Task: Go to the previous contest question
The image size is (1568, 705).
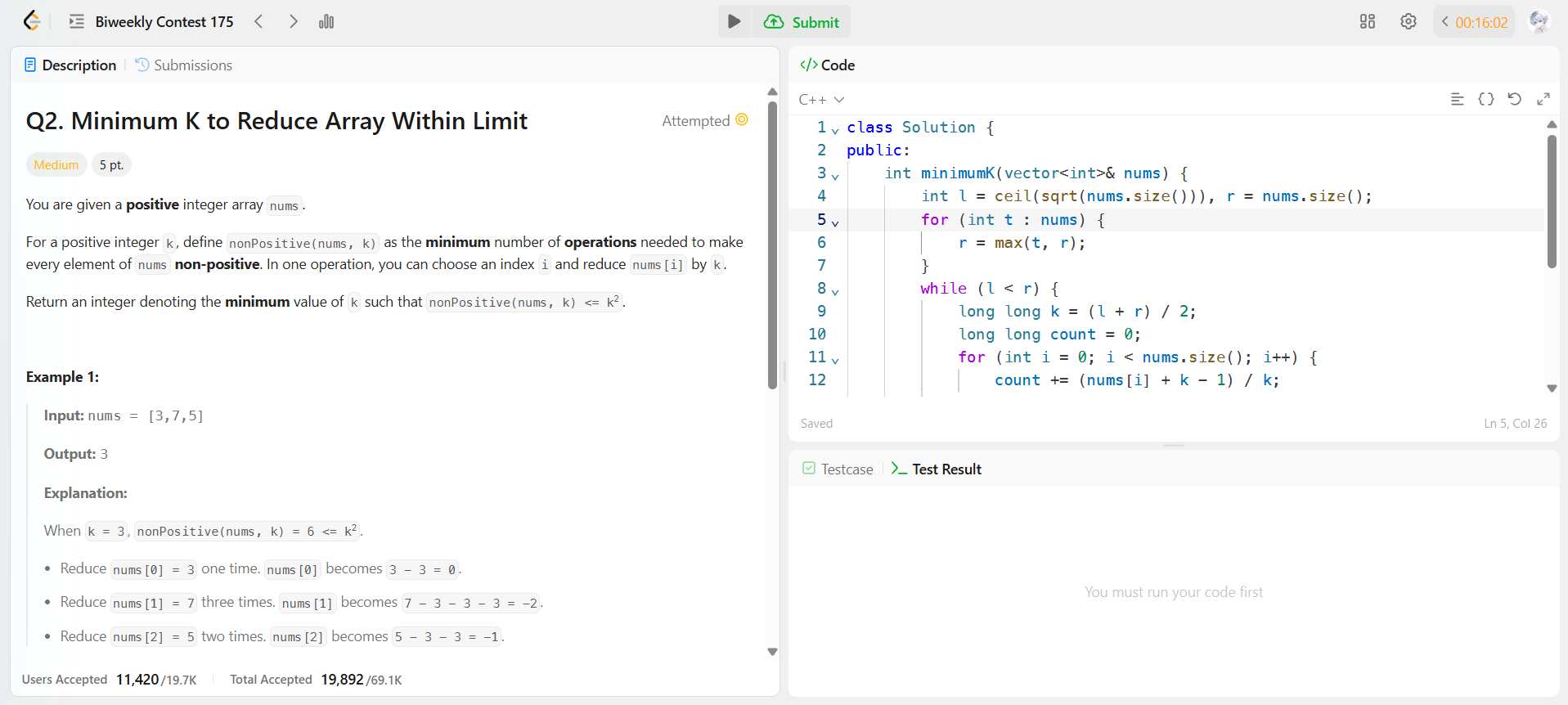Action: coord(258,22)
